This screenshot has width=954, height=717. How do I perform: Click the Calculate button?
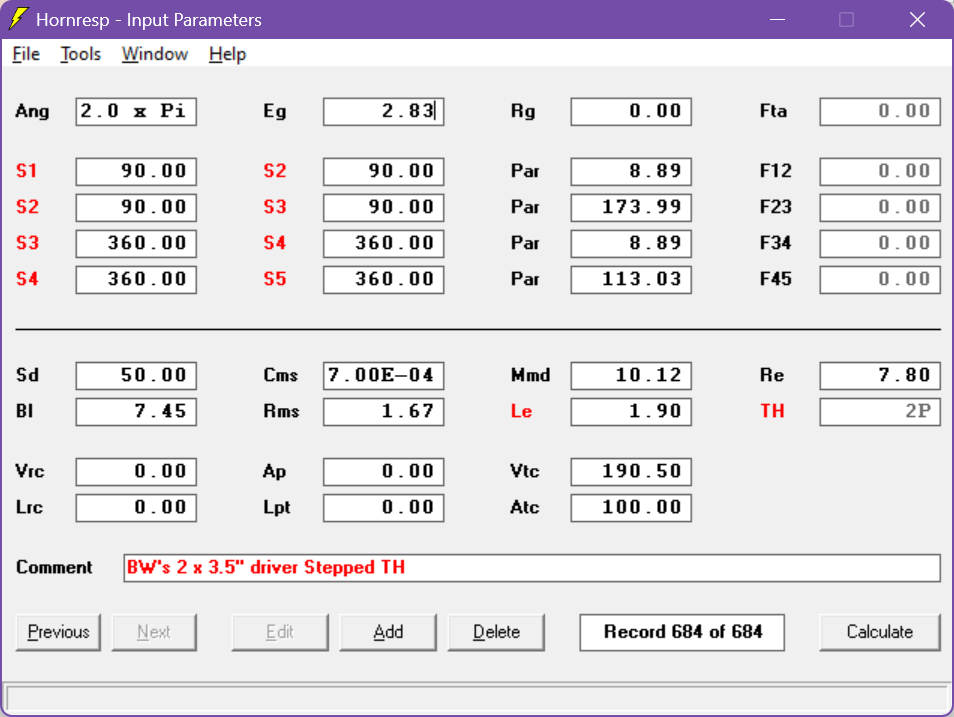pos(880,632)
